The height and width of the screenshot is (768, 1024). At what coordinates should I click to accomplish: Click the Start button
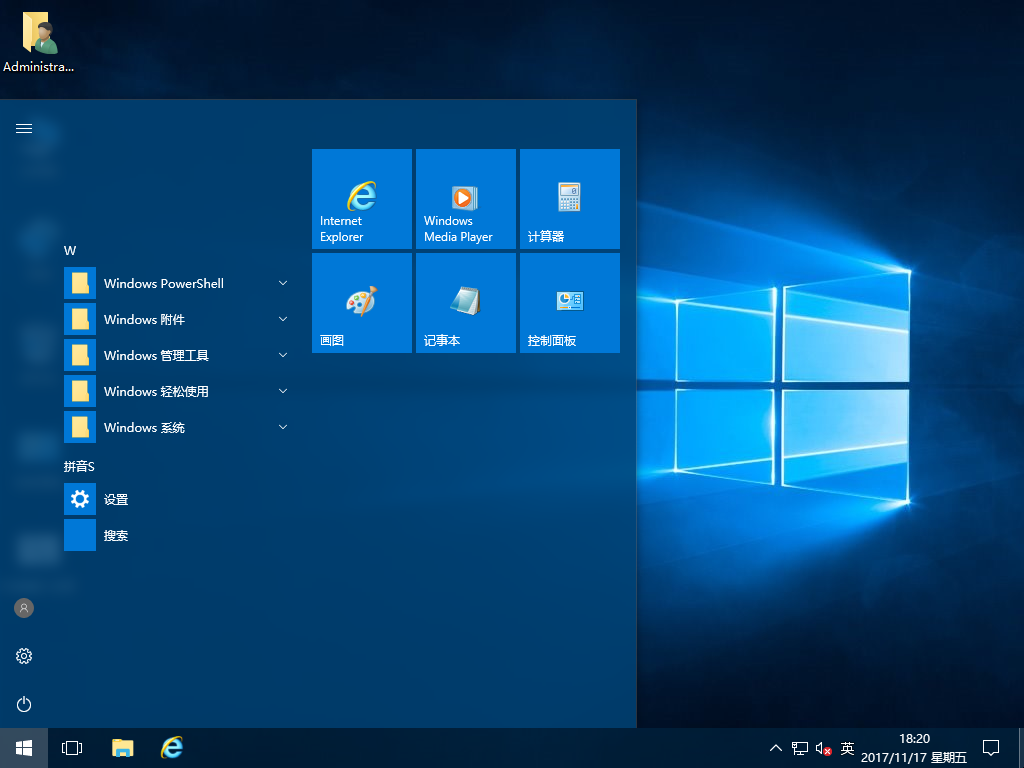pyautogui.click(x=21, y=747)
